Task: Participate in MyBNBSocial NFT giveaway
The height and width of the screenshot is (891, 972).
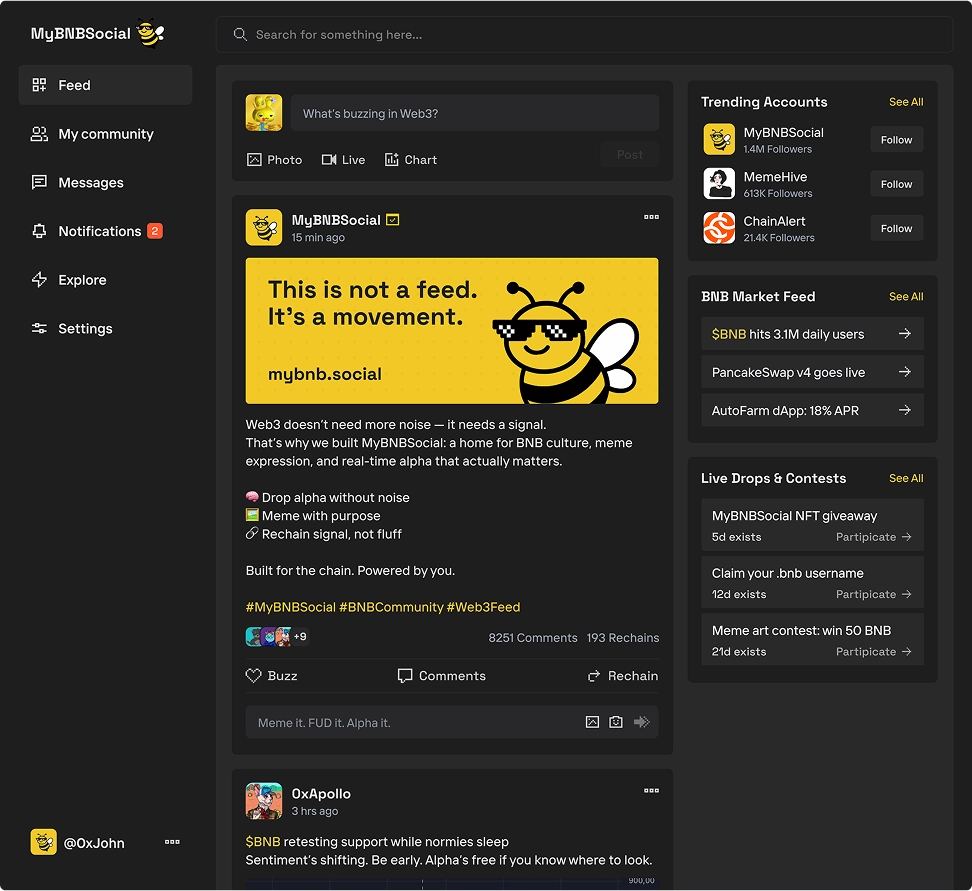Action: point(873,537)
